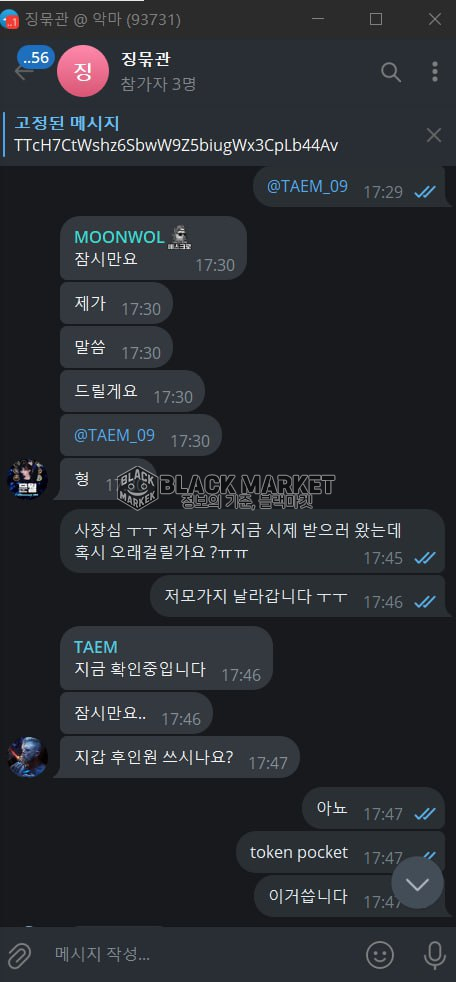Go back using the arrow with unread badge
456x982 pixels.
click(x=24, y=71)
